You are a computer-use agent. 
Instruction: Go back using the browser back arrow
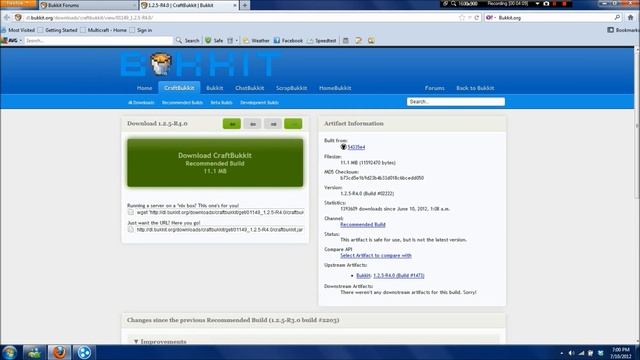pyautogui.click(x=7, y=18)
